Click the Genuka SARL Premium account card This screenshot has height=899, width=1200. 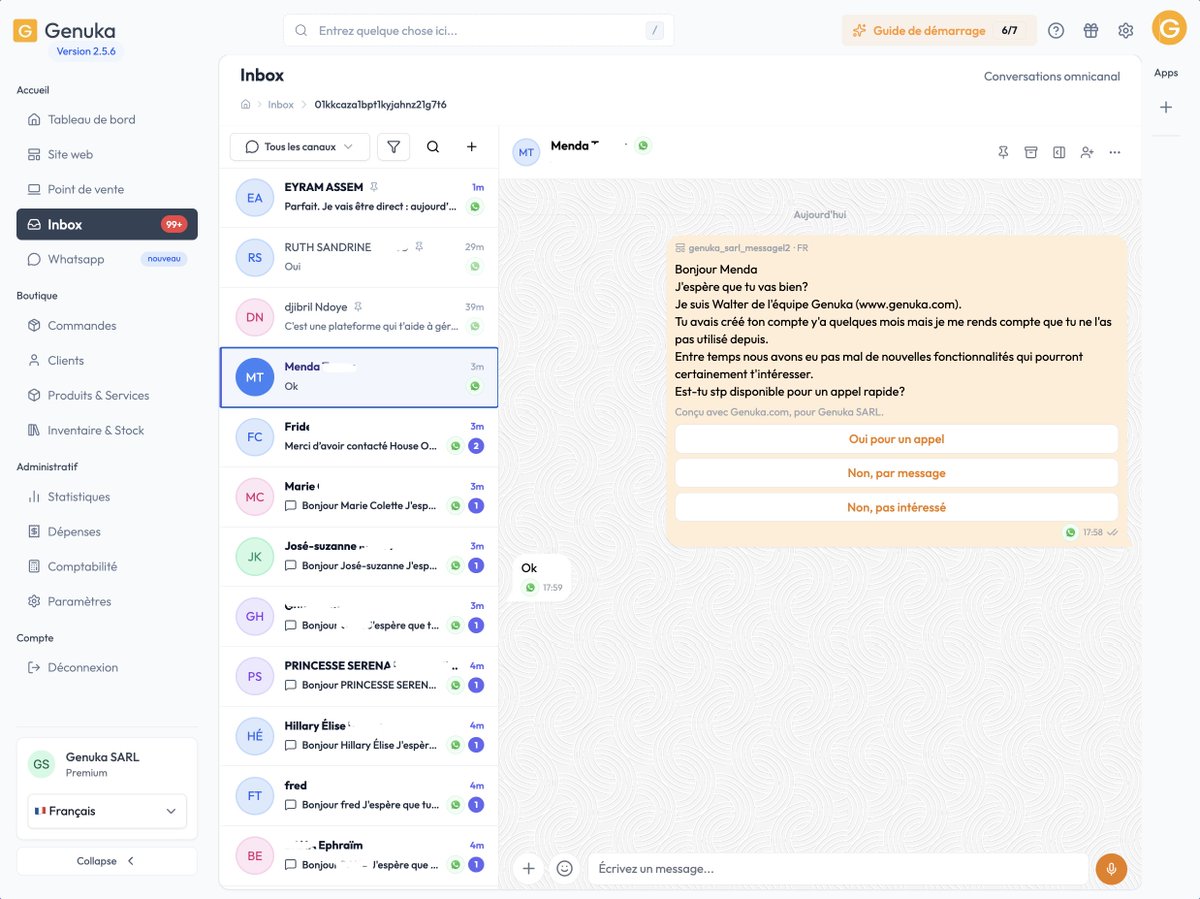pyautogui.click(x=107, y=765)
